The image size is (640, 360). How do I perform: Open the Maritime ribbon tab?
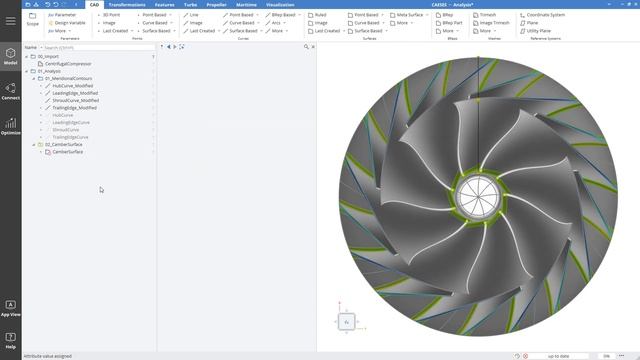(x=247, y=4)
